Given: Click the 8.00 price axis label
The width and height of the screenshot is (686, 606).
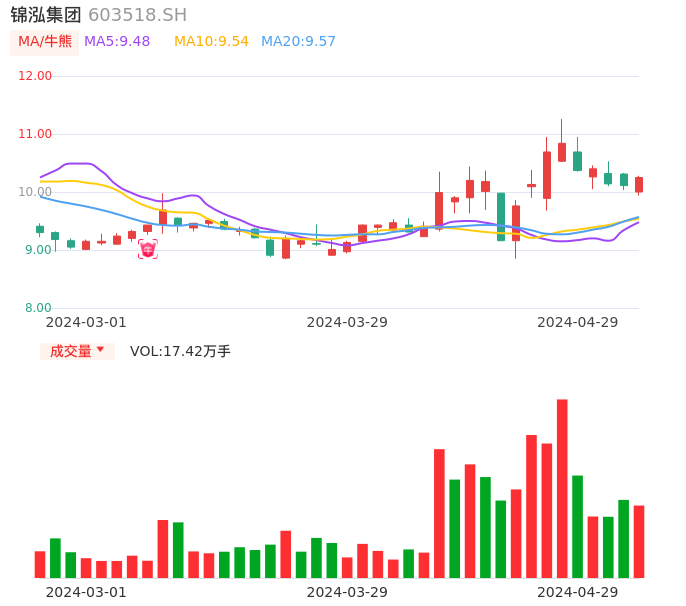Looking at the screenshot, I should pos(38,308).
